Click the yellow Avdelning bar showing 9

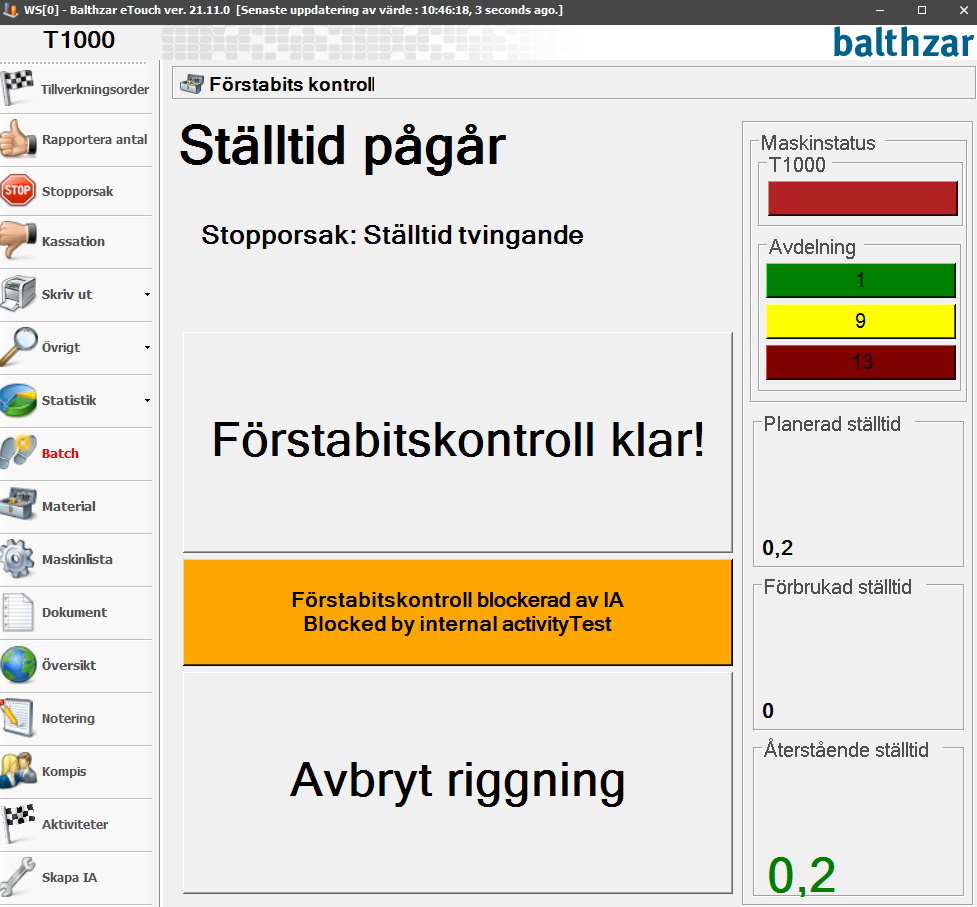pos(860,321)
